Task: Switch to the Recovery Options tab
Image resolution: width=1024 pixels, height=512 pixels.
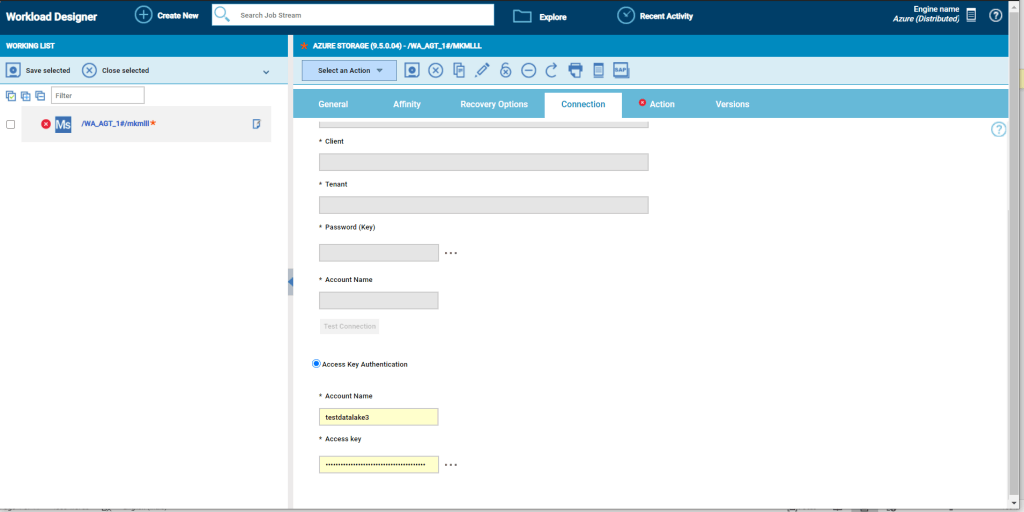Action: point(494,104)
